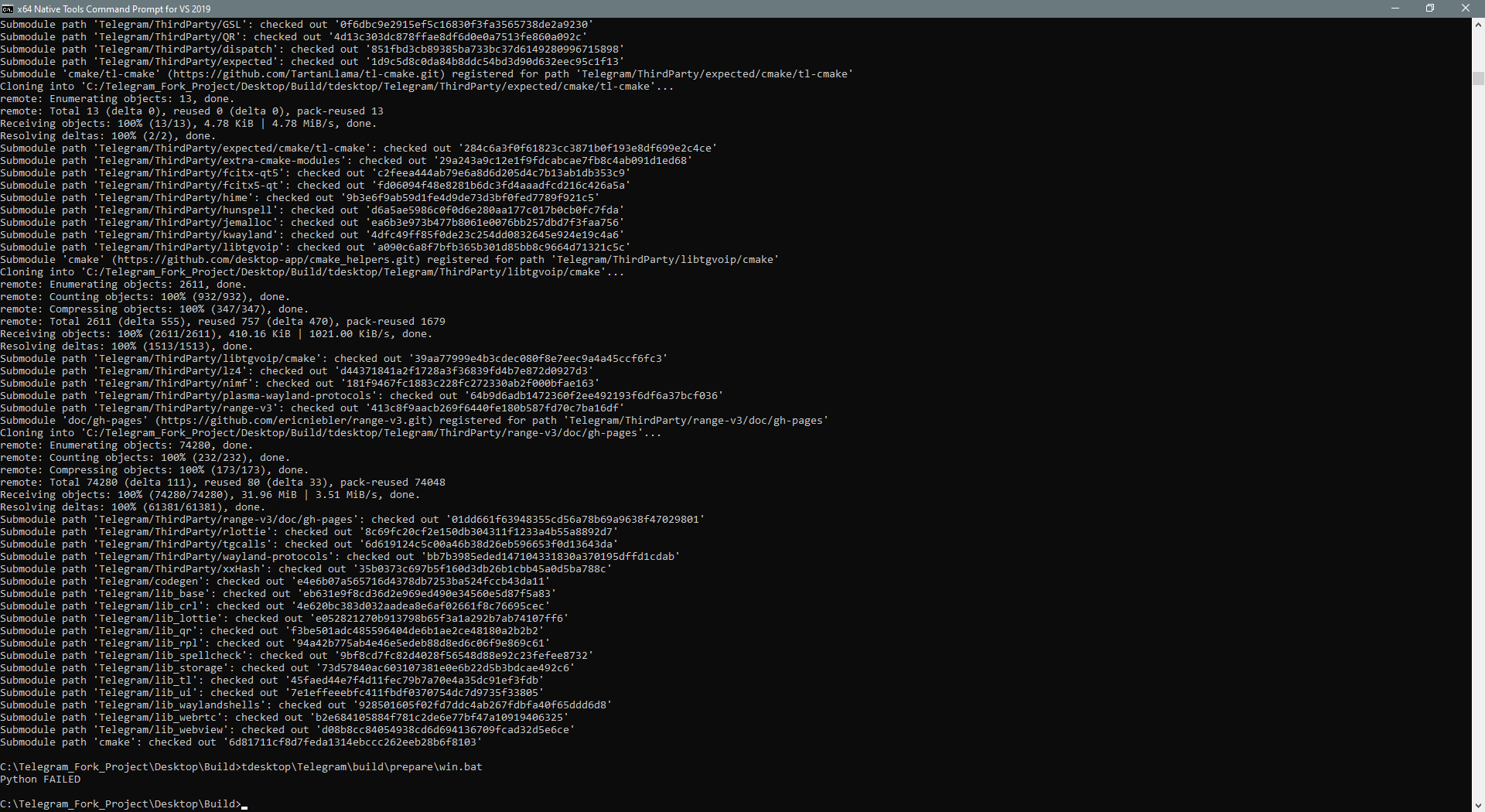
Task: Click the 'Telegram/ThirdParty/lz4' line
Action: pos(297,371)
